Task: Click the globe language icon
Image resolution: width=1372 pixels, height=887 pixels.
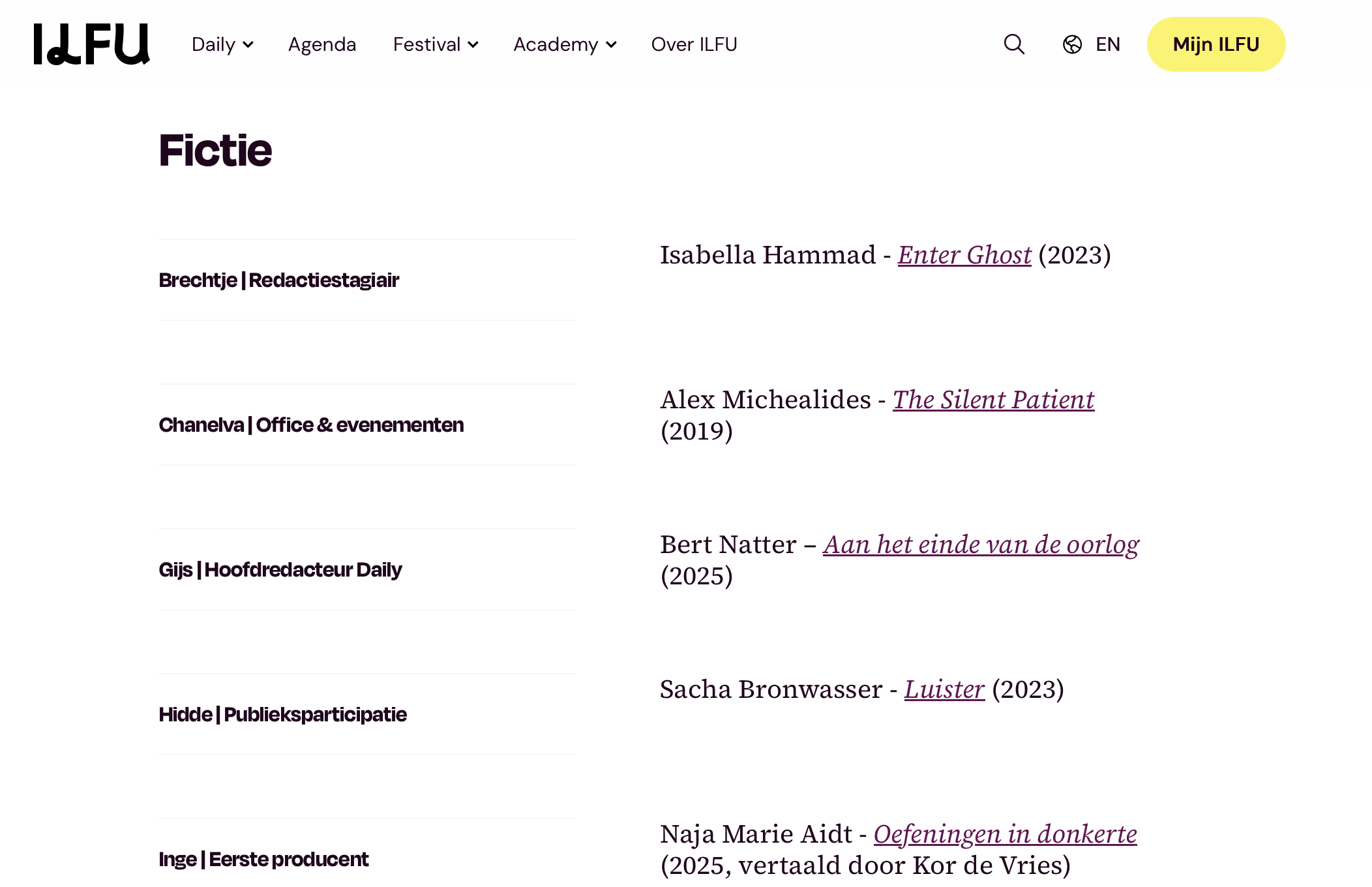Action: click(1072, 44)
